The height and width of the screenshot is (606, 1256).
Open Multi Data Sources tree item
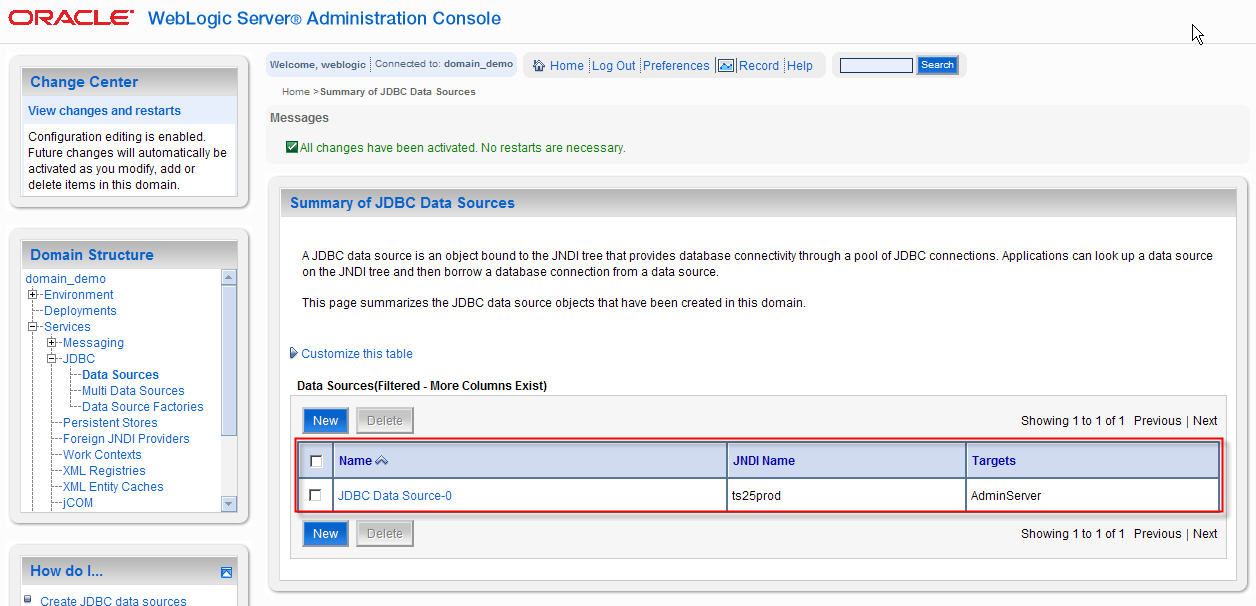133,391
